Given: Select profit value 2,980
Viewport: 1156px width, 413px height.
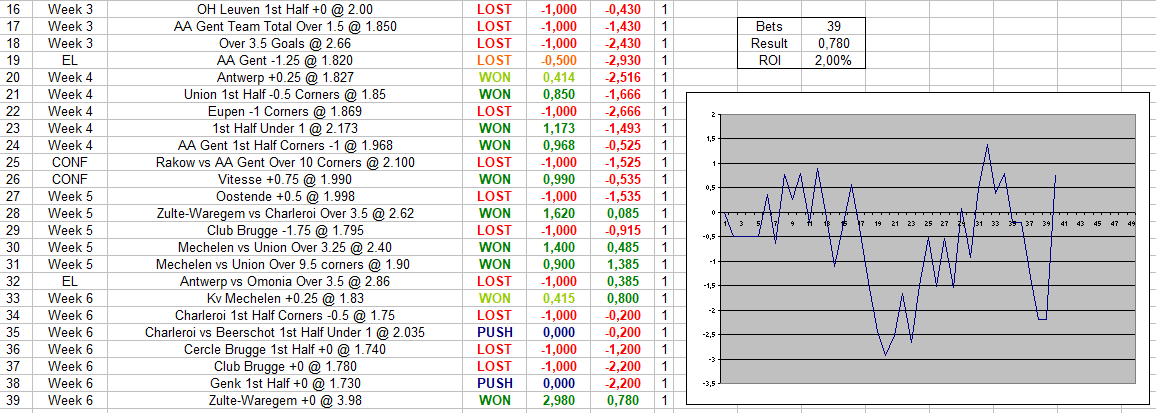Looking at the screenshot, I should 559,400.
